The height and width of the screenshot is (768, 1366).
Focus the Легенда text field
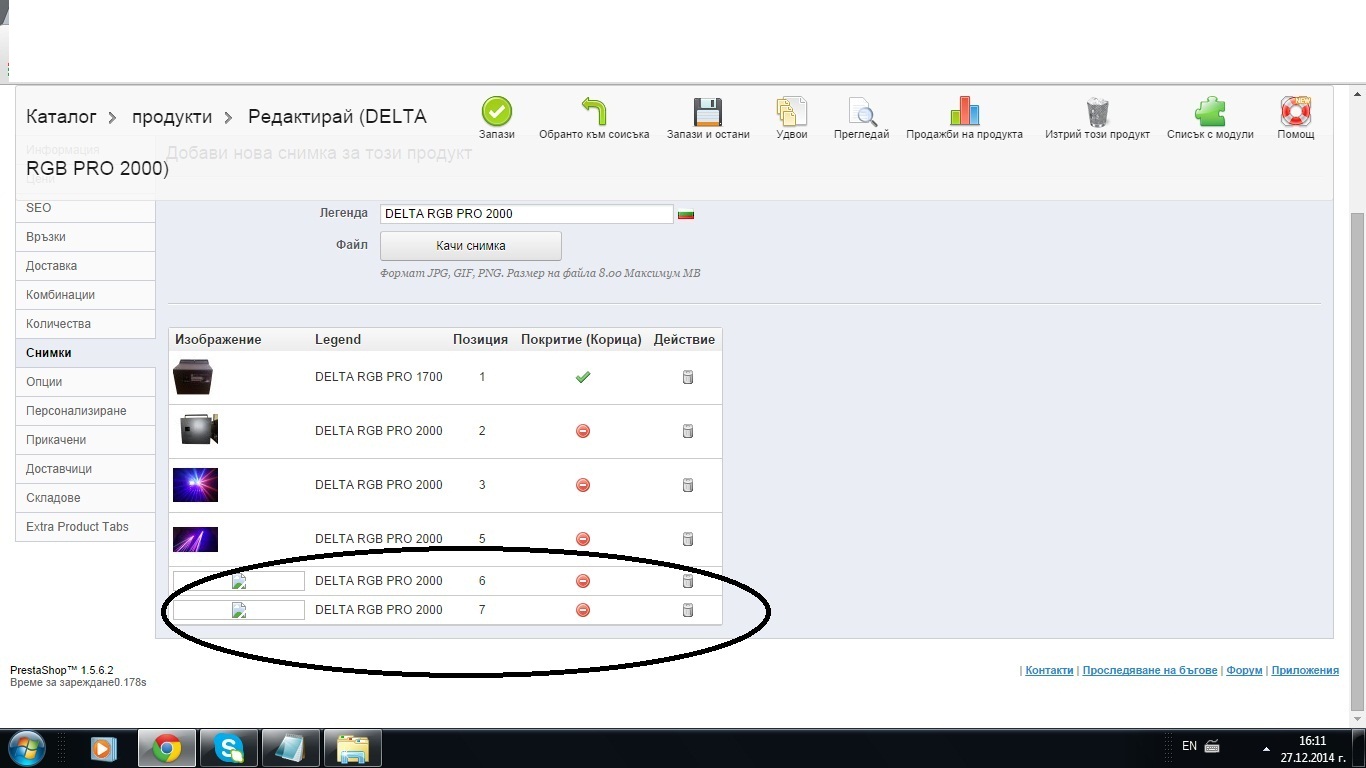(x=527, y=214)
